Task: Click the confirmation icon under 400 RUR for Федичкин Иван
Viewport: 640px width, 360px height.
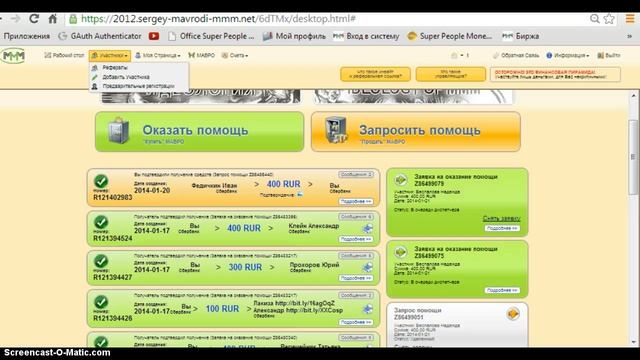Action: point(300,195)
